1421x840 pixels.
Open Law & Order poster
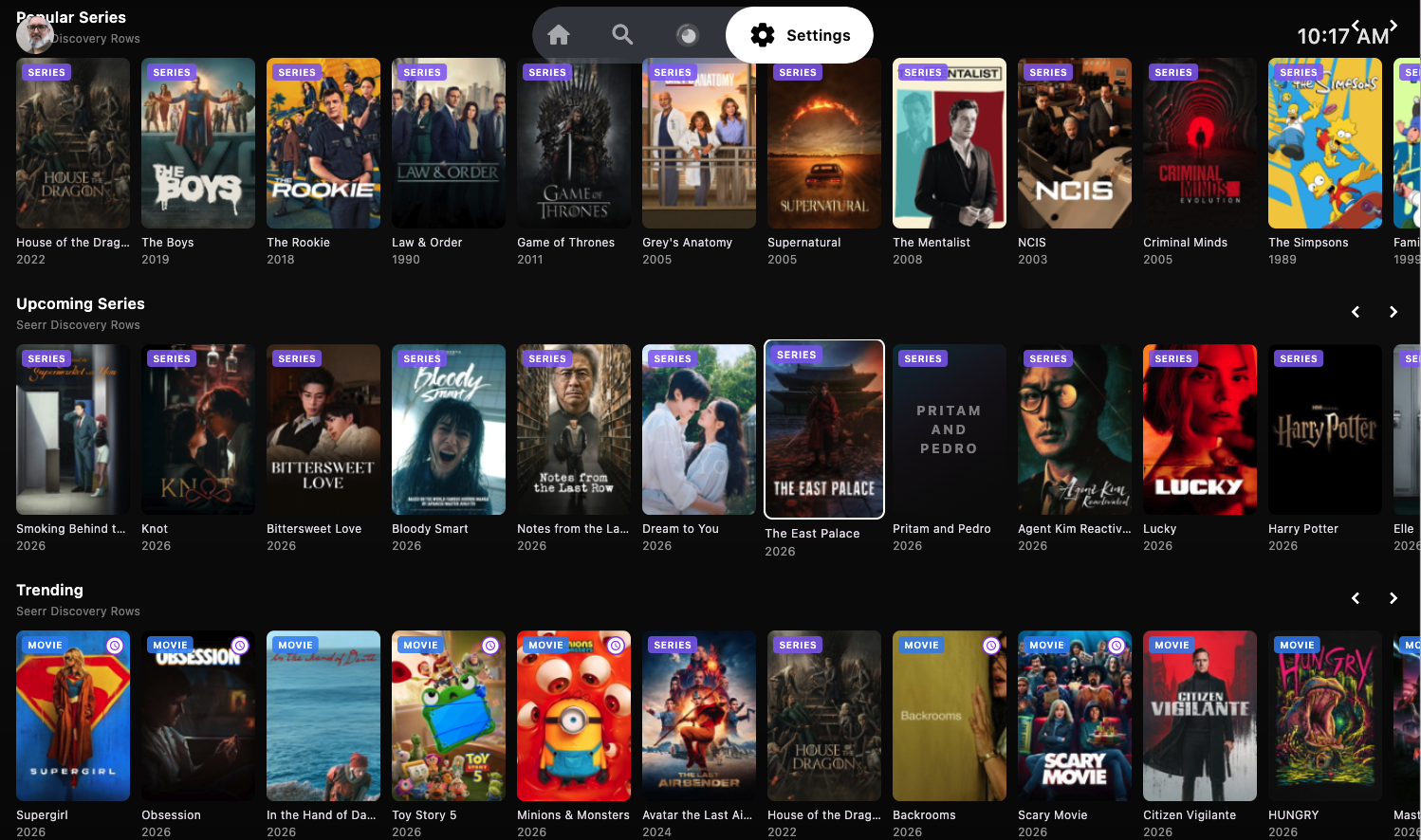[449, 143]
